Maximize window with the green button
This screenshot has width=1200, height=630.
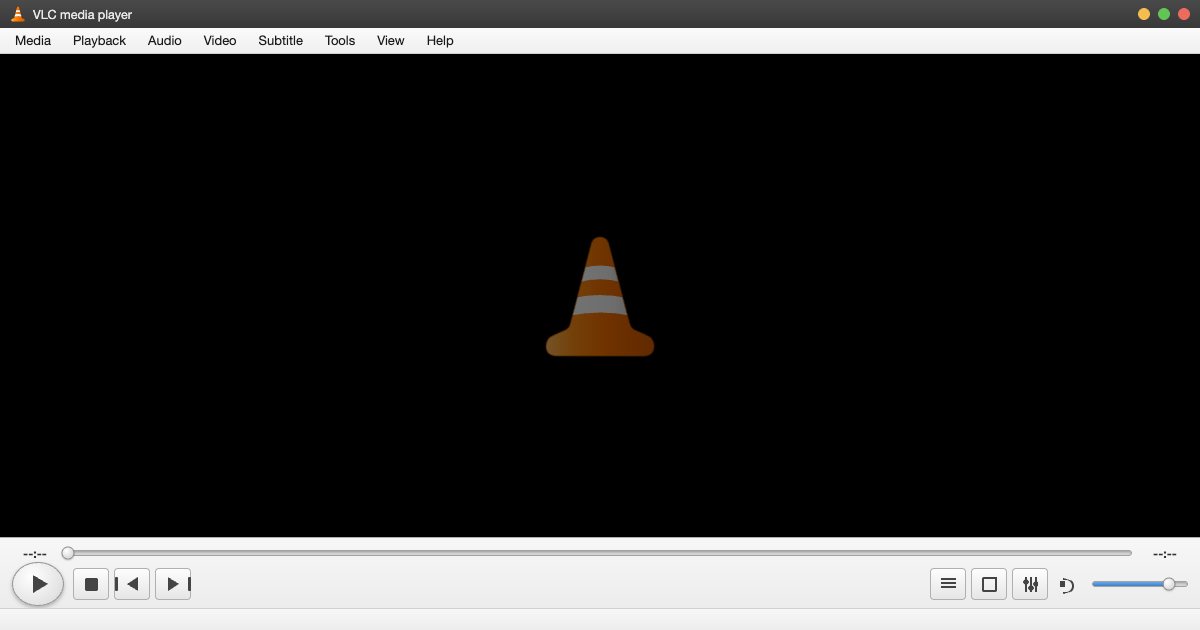click(1164, 14)
